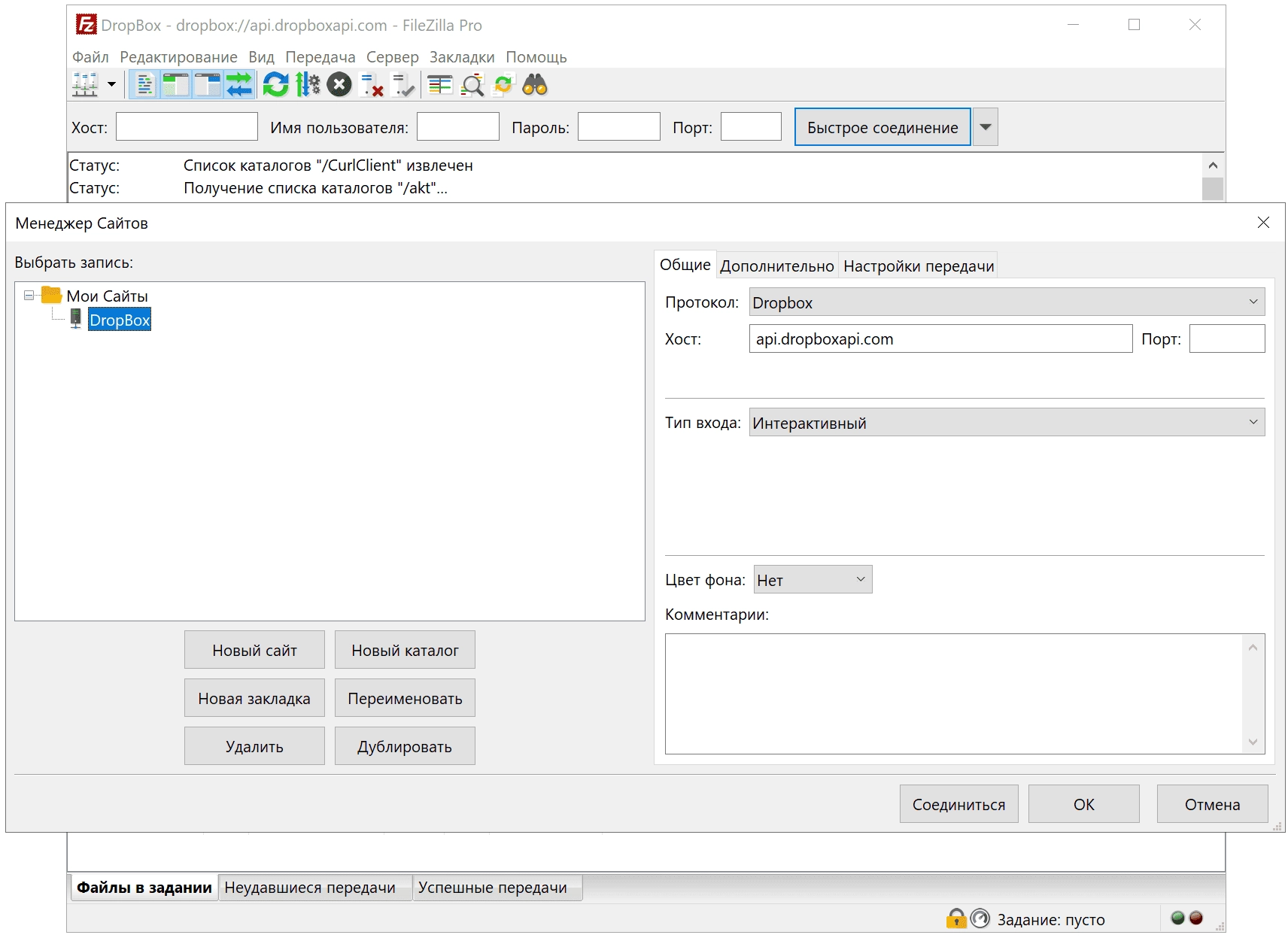Open the Помощь menu
1288x938 pixels.
click(536, 57)
